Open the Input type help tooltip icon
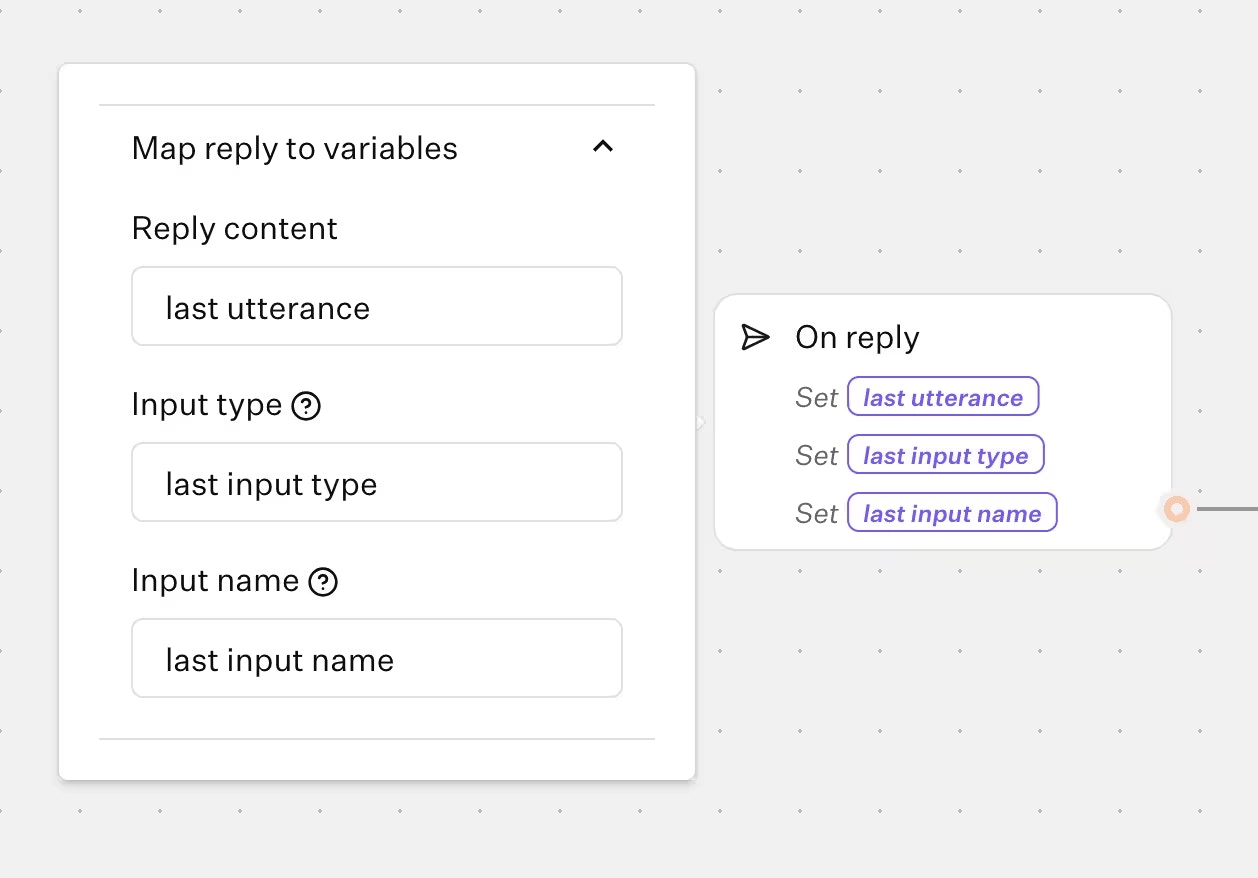 click(307, 406)
